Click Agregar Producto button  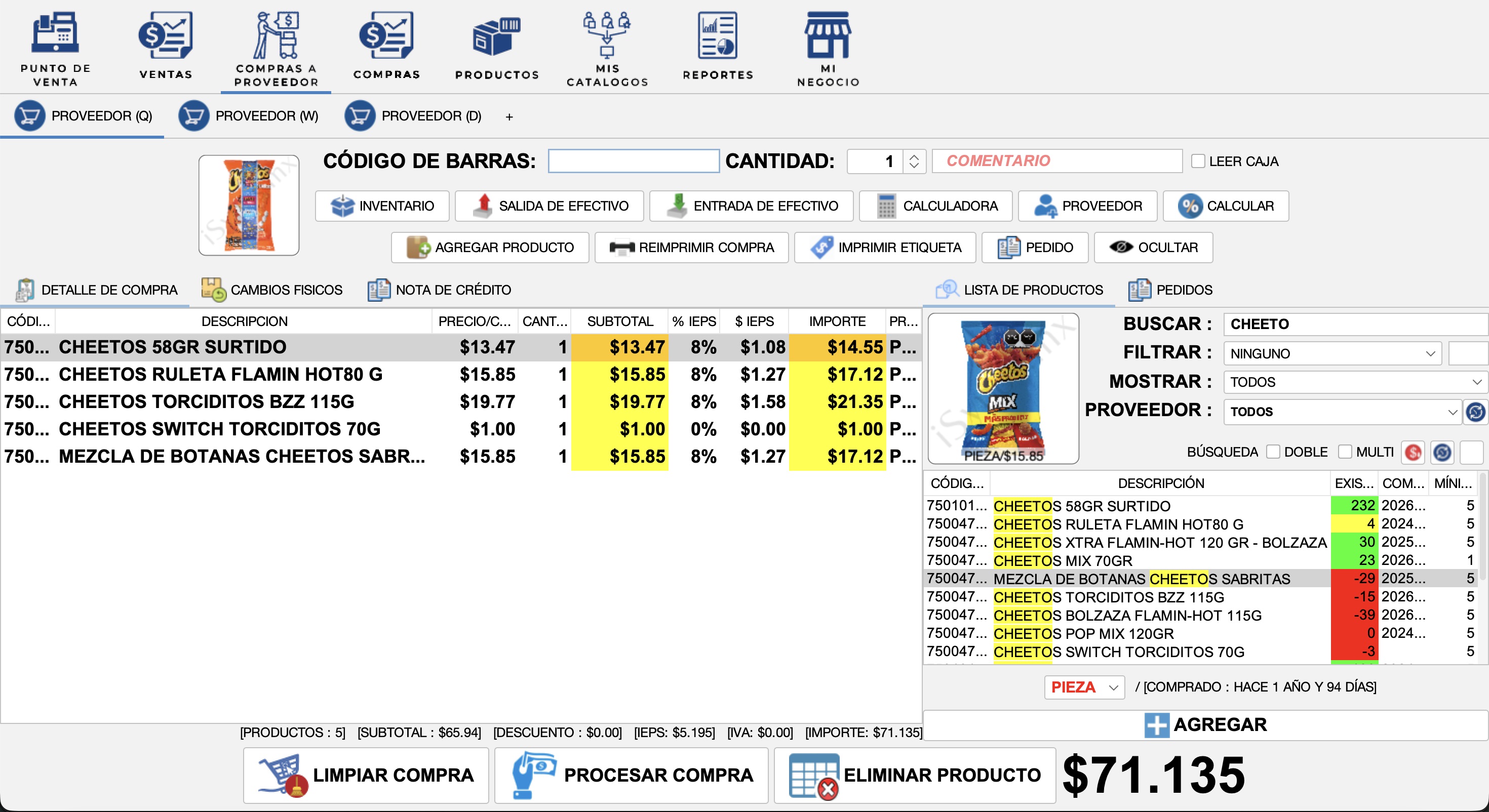tap(490, 248)
